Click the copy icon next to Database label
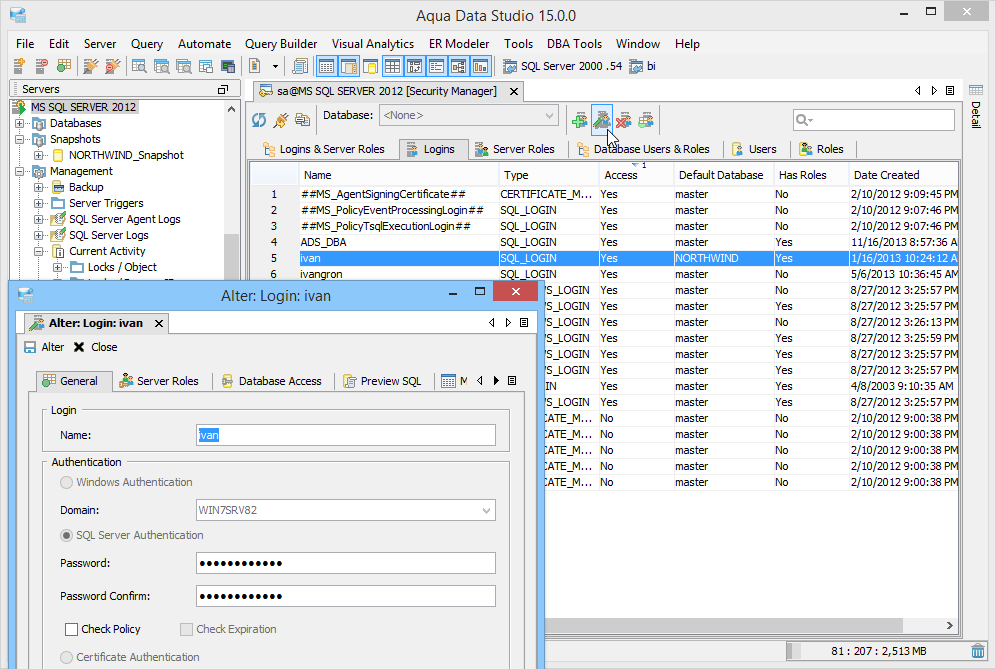Screen dimensions: 996x669 [x=302, y=119]
